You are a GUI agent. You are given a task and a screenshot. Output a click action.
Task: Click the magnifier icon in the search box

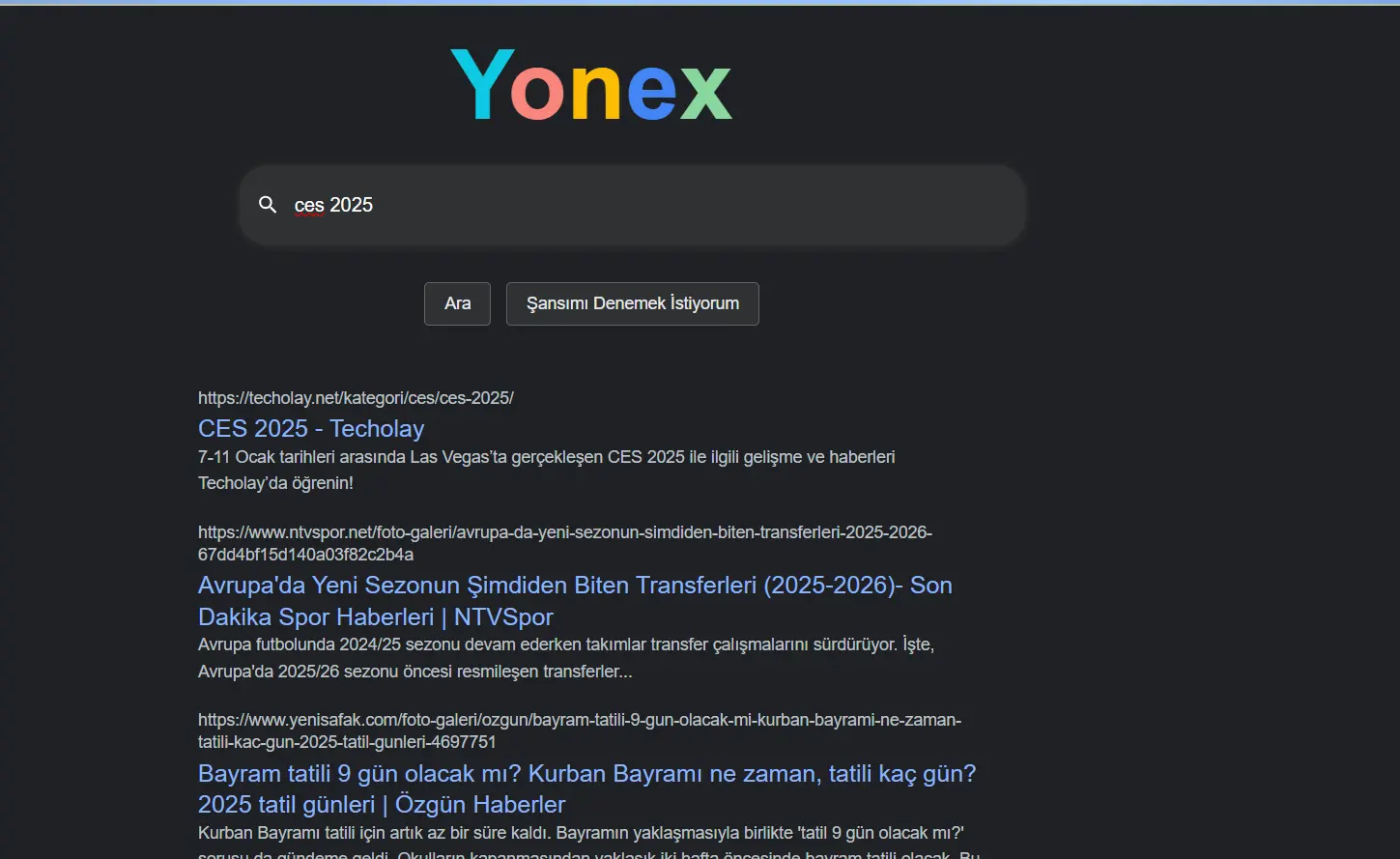268,205
